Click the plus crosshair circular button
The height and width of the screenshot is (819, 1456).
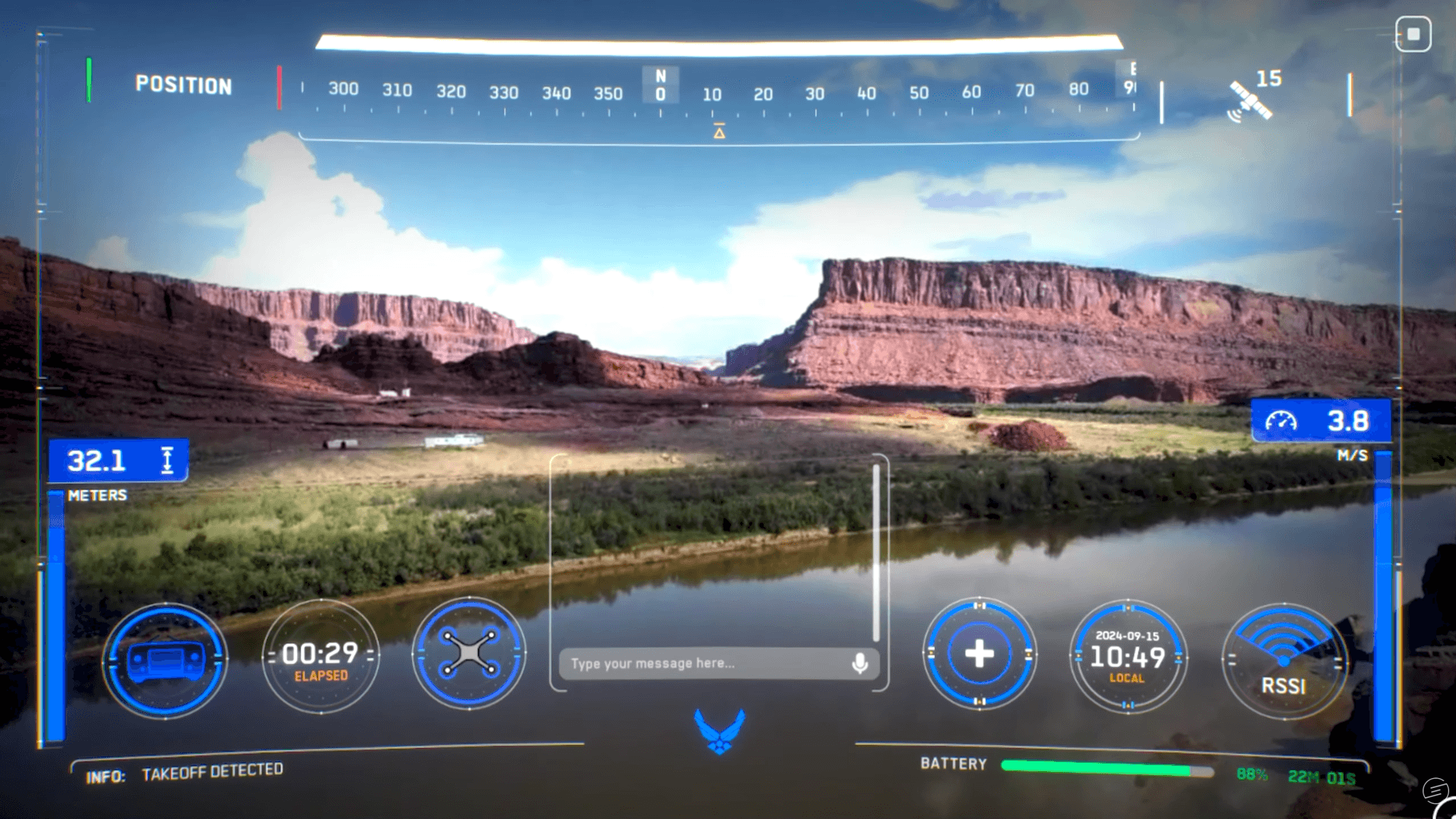979,654
